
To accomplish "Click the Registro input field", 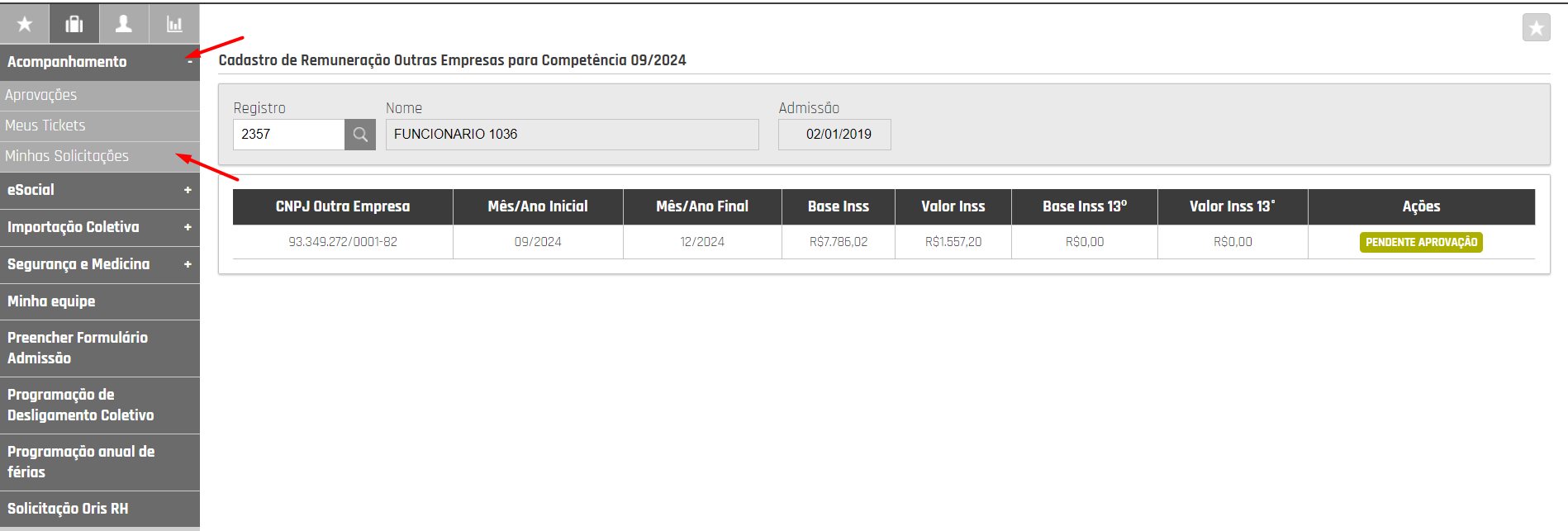I will 288,135.
